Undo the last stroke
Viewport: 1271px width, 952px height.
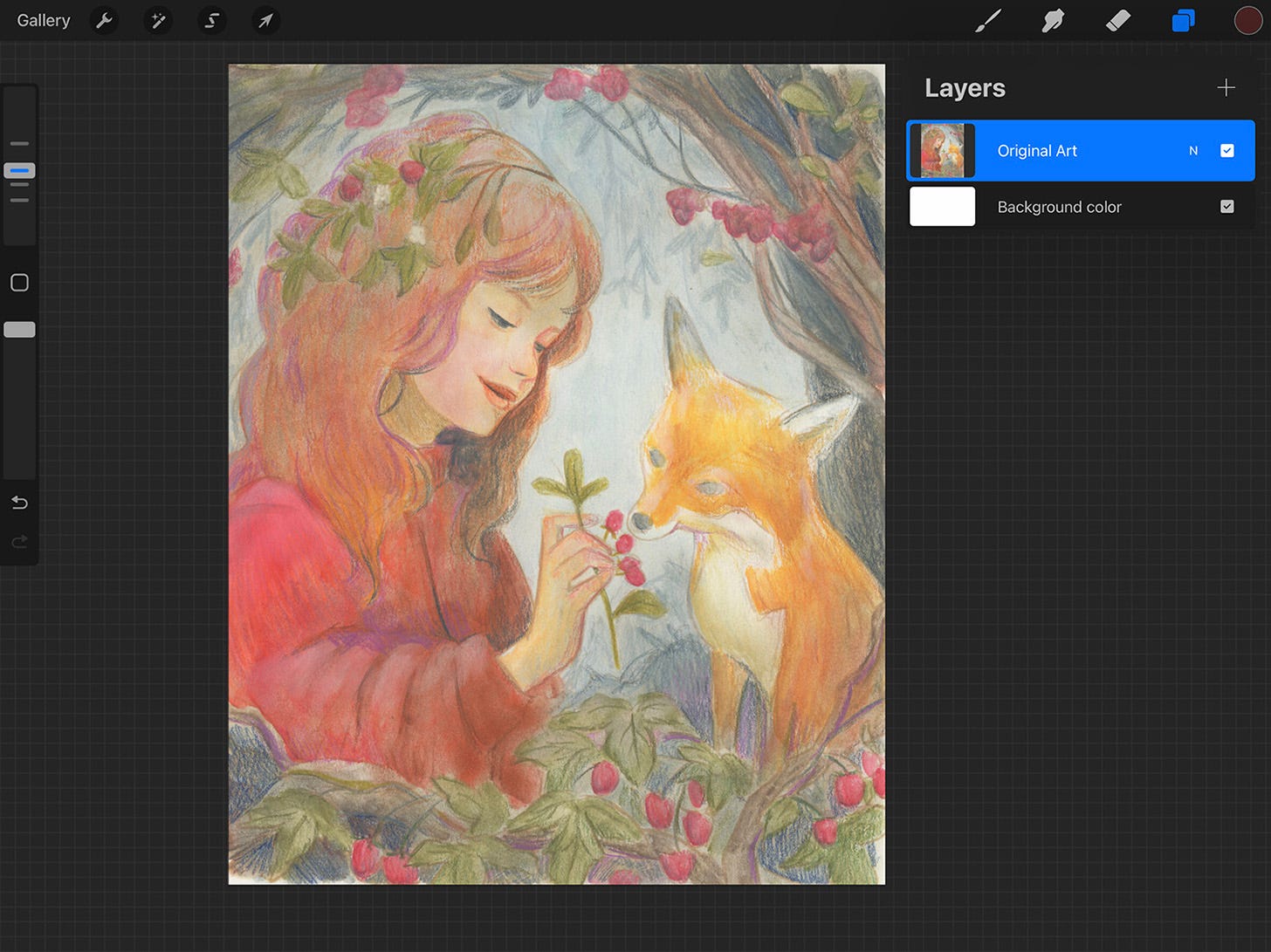click(x=19, y=503)
